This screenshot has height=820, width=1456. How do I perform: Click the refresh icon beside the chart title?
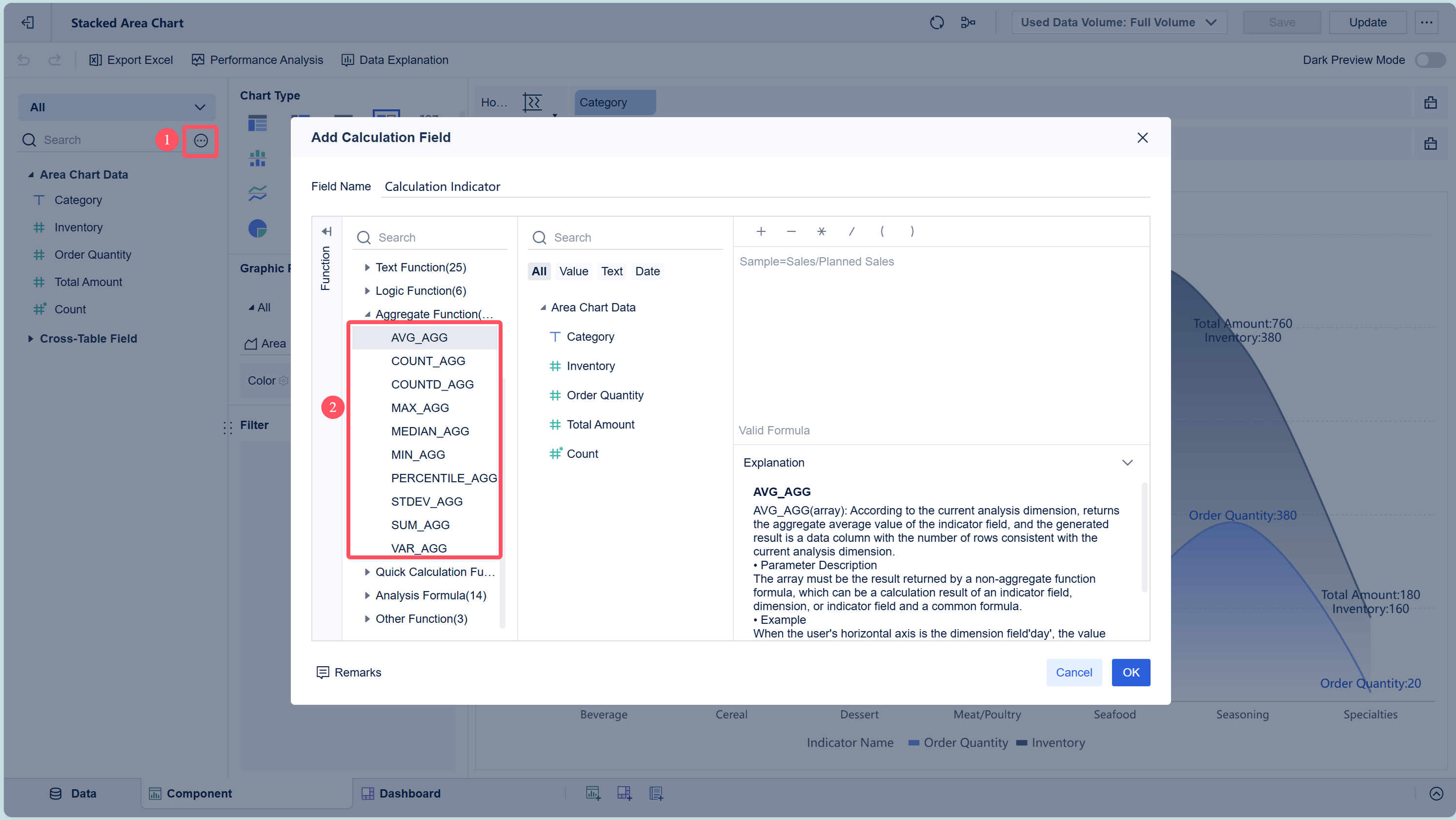[x=936, y=22]
